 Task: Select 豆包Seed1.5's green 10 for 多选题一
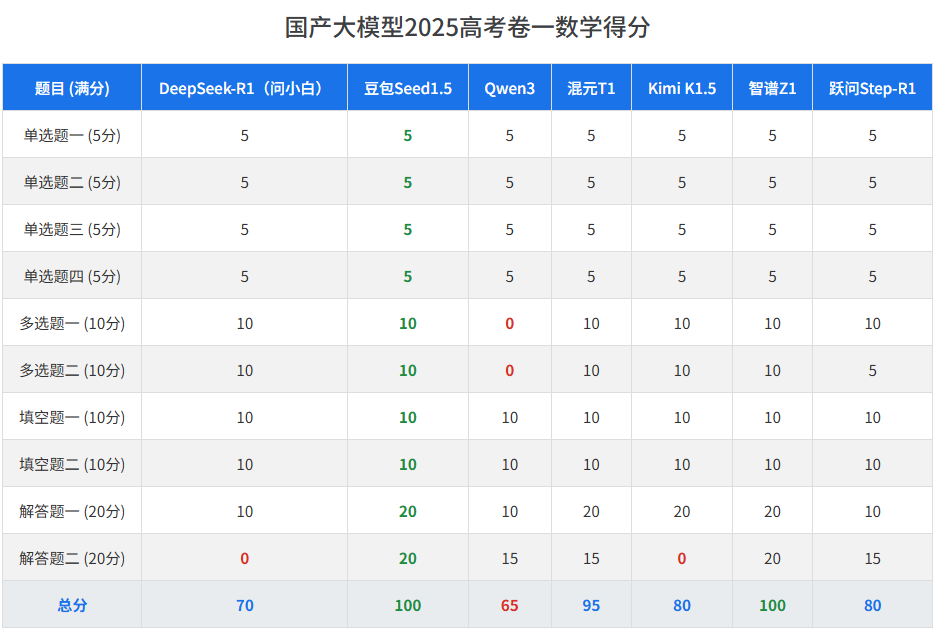[408, 324]
